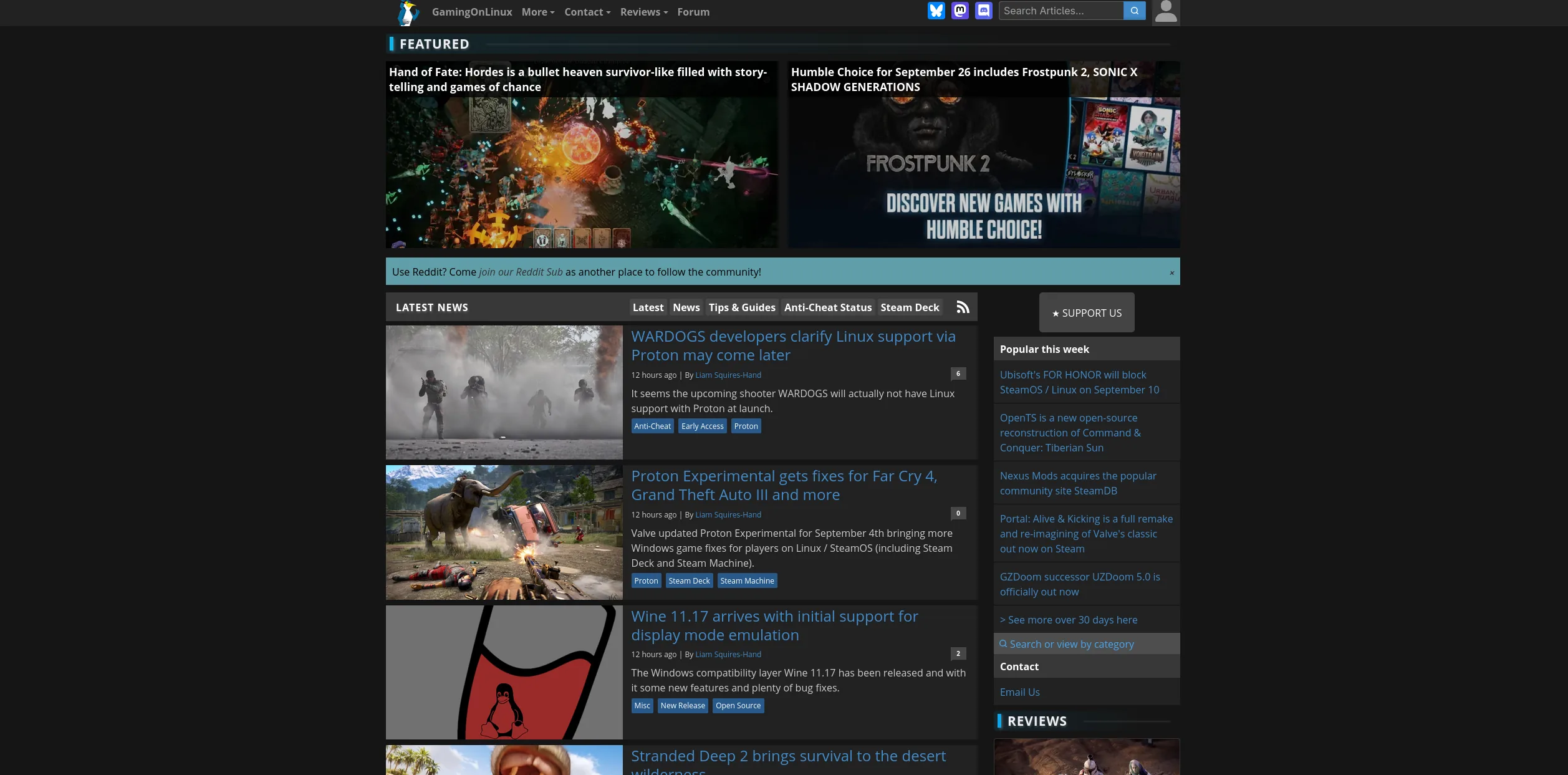Screen dimensions: 1568x775
Task: Open the Wine 11.17 article title
Action: tap(774, 625)
